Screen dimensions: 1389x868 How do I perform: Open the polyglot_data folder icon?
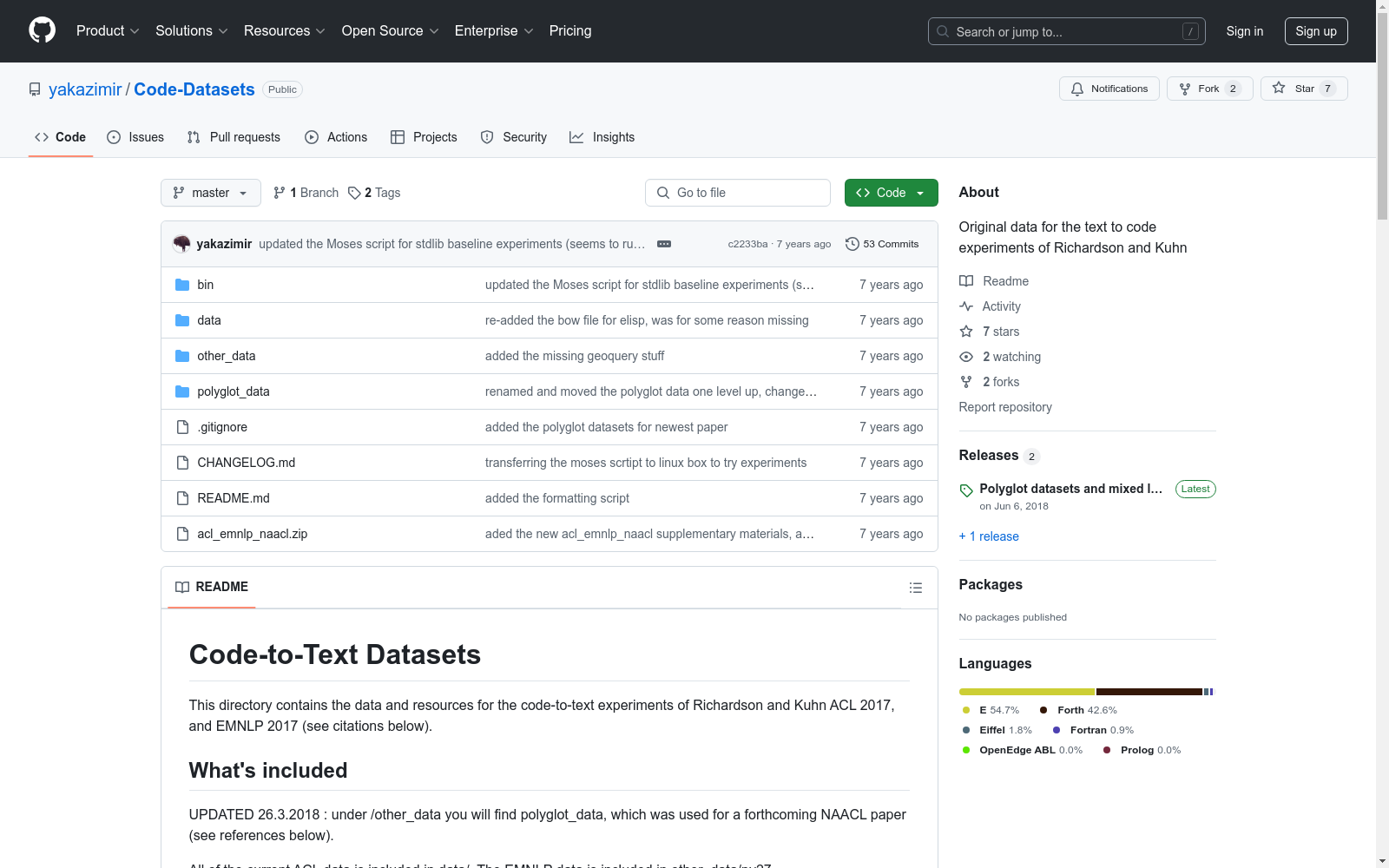[x=182, y=391]
